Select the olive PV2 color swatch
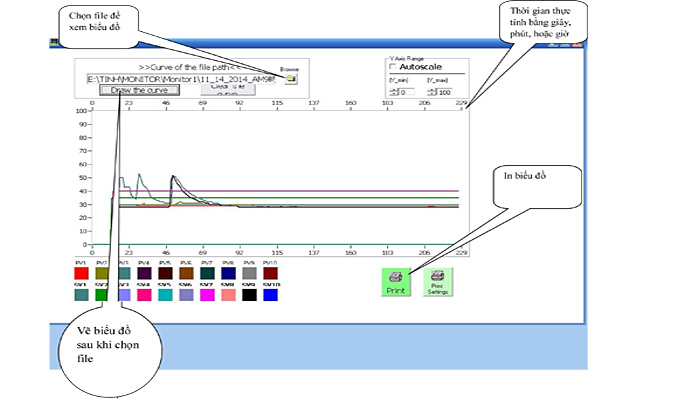 pos(101,273)
